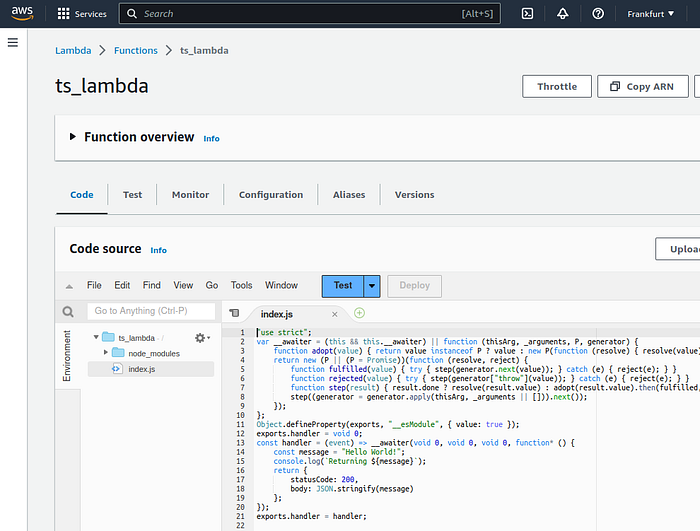Image resolution: width=700 pixels, height=531 pixels.
Task: Select index.js in the file tree
Action: (151, 369)
